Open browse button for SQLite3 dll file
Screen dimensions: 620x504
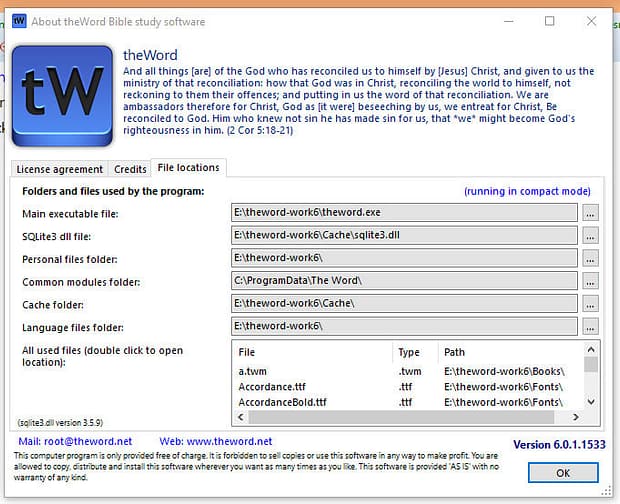click(x=590, y=236)
